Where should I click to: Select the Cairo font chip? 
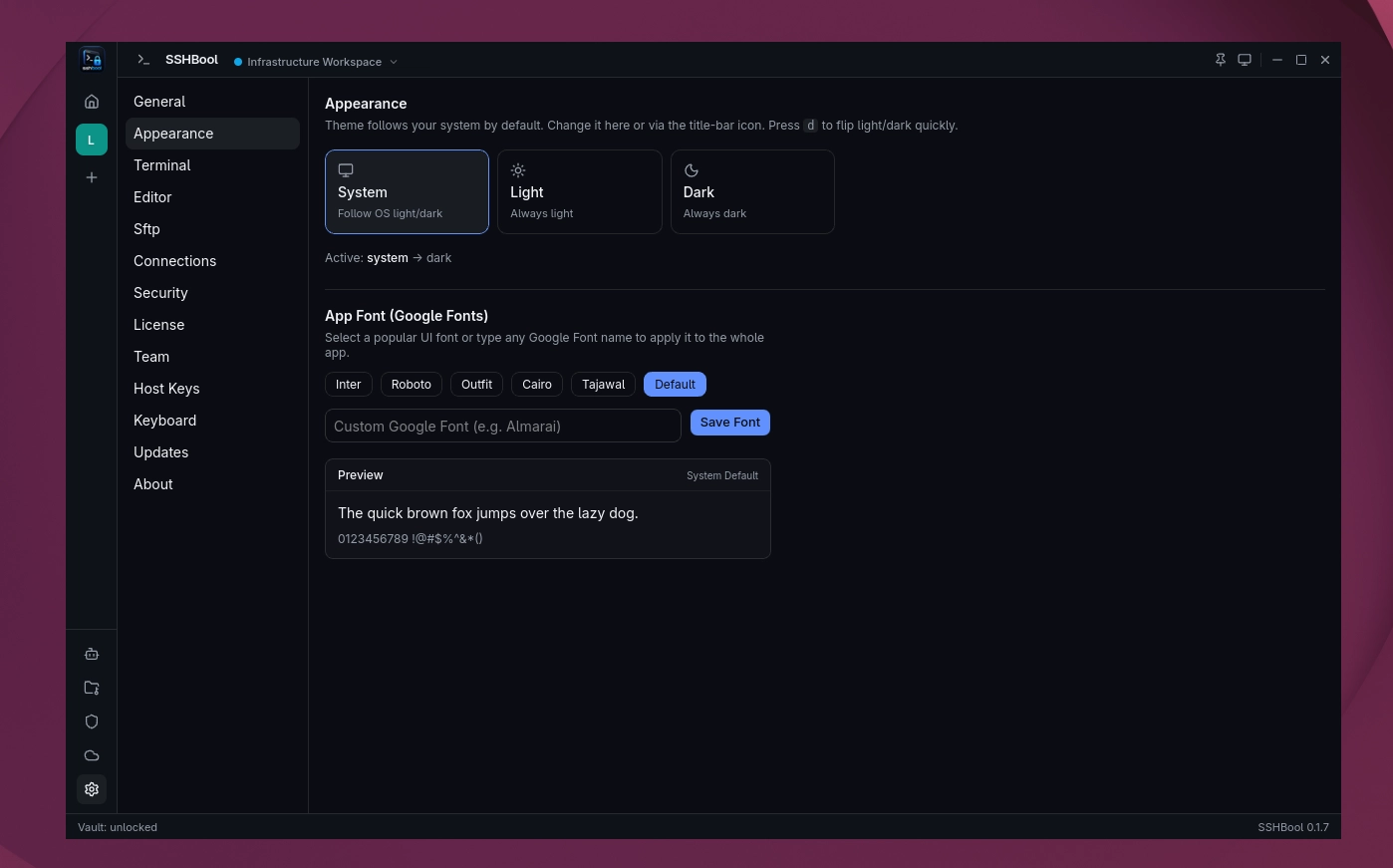pyautogui.click(x=537, y=385)
